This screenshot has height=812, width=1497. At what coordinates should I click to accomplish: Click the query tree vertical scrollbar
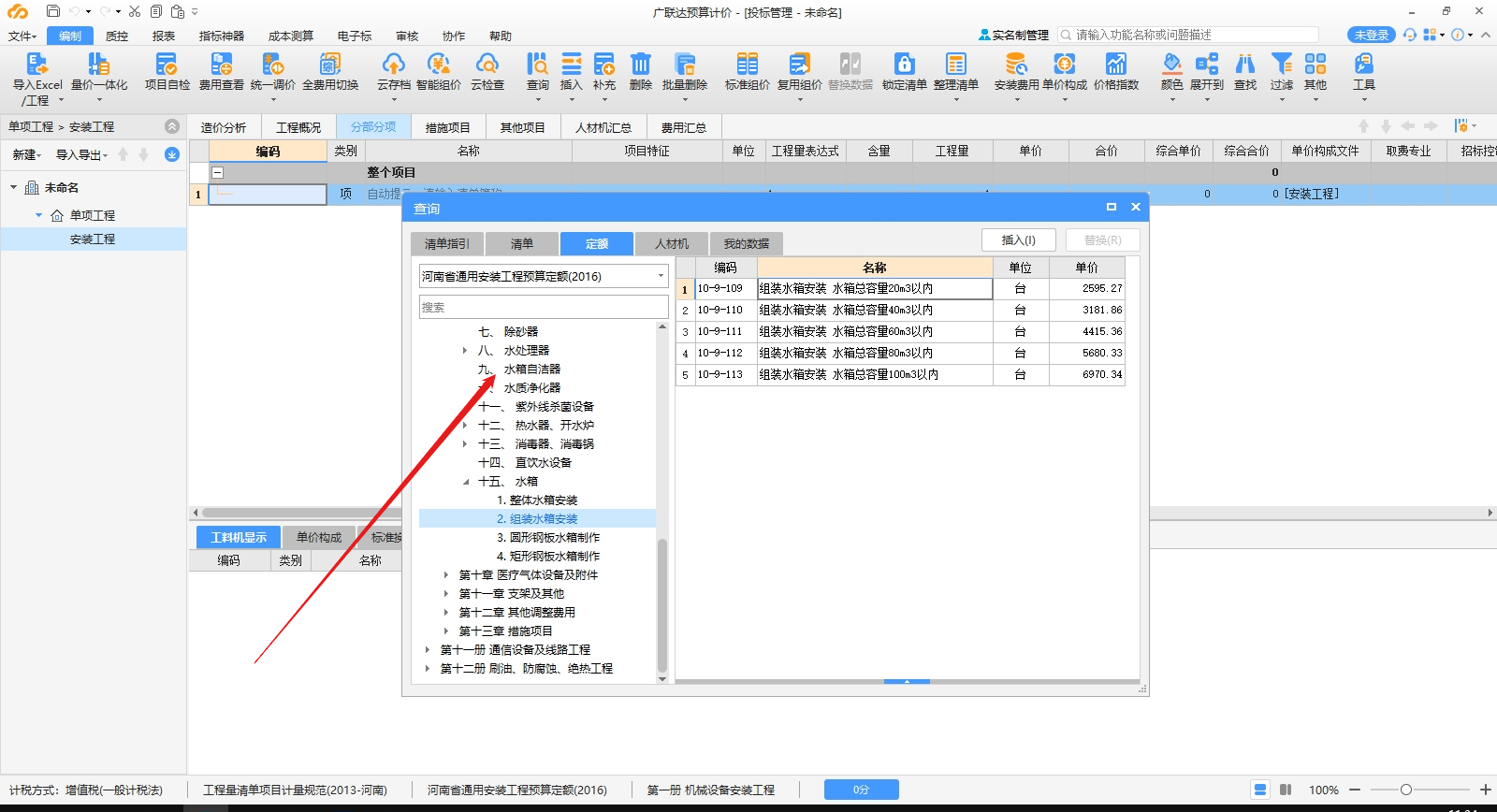pos(662,605)
